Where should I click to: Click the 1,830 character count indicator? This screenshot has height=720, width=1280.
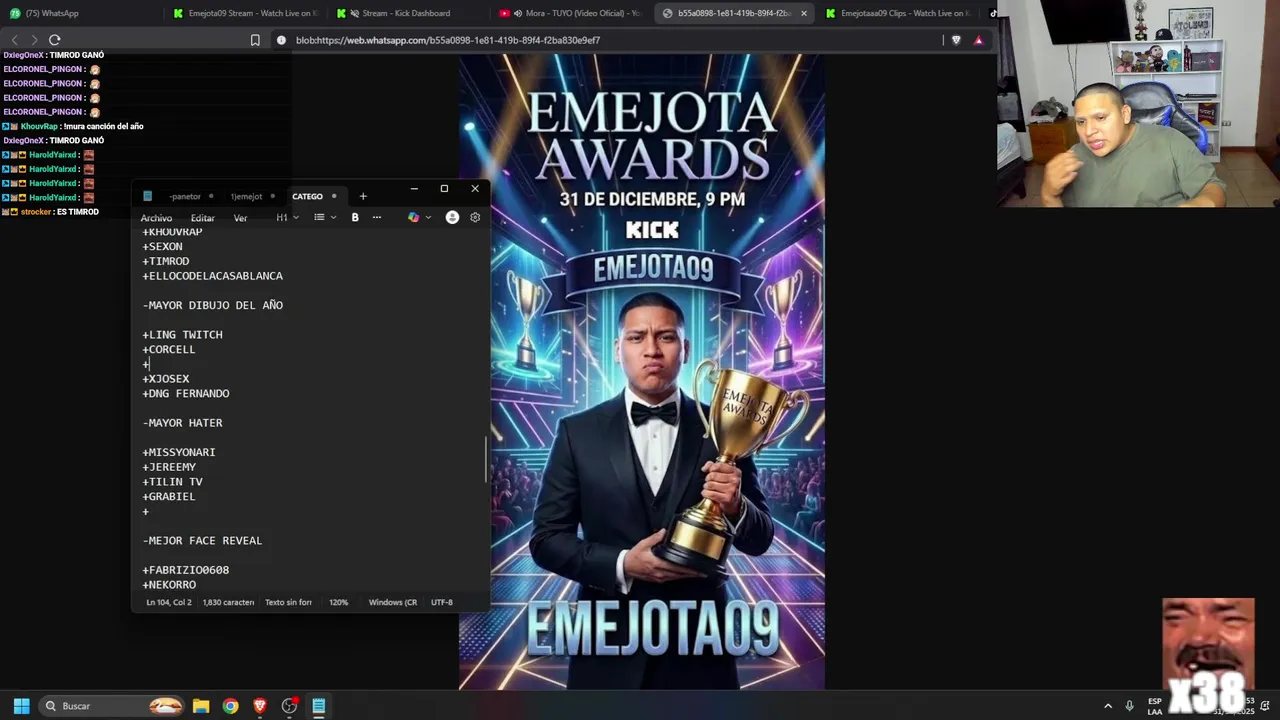click(228, 602)
